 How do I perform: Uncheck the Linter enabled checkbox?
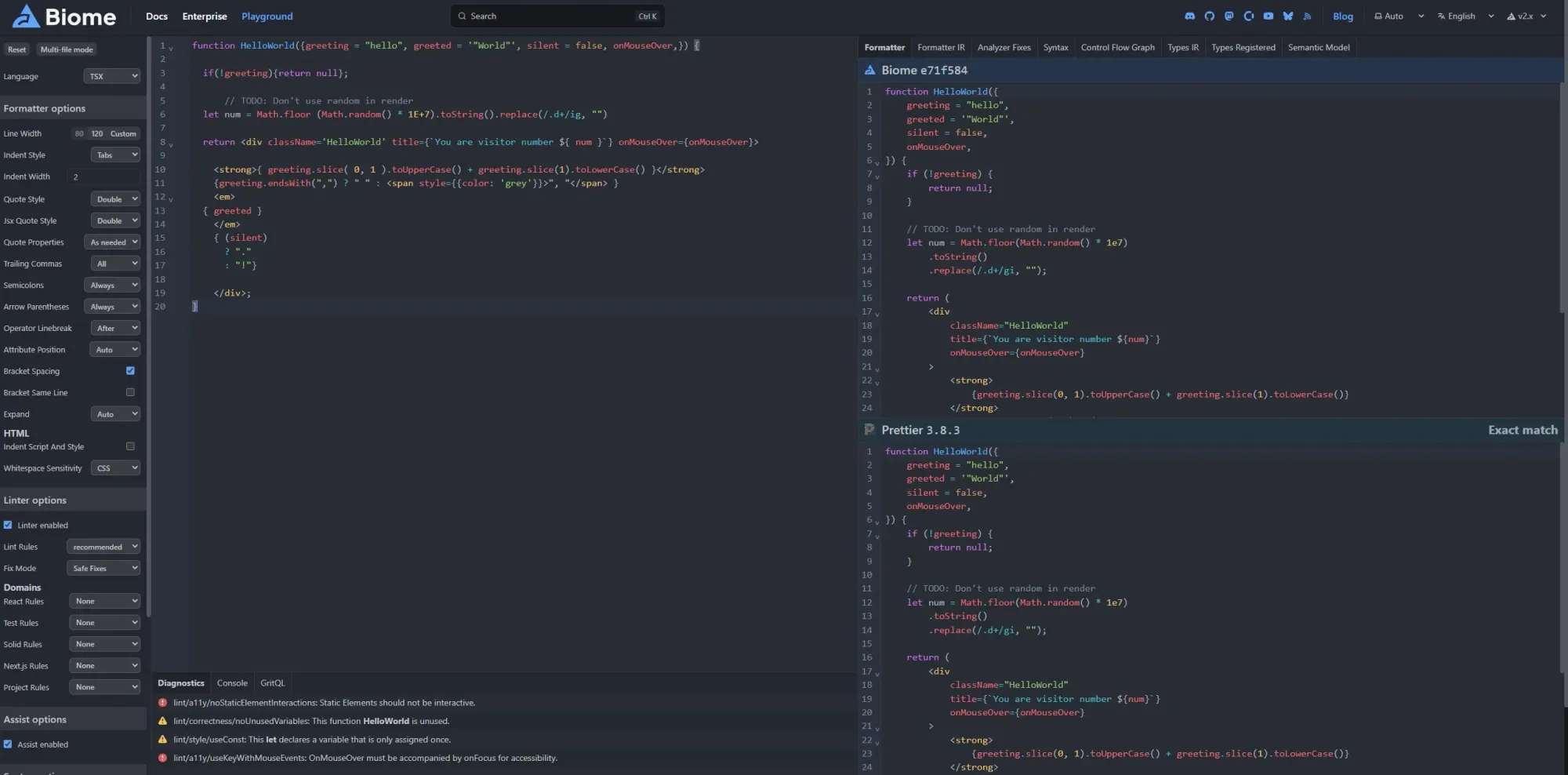[x=8, y=525]
